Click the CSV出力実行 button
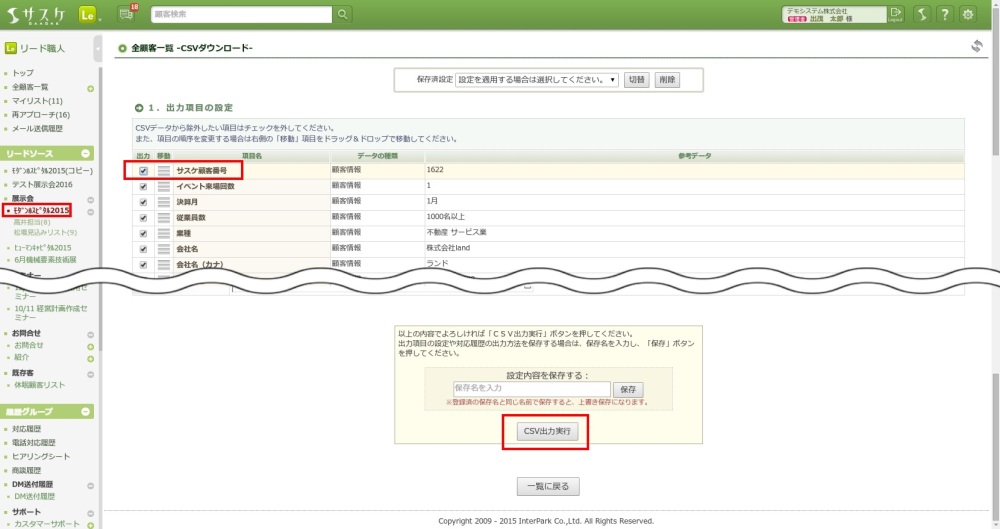1000x529 pixels. [x=545, y=431]
